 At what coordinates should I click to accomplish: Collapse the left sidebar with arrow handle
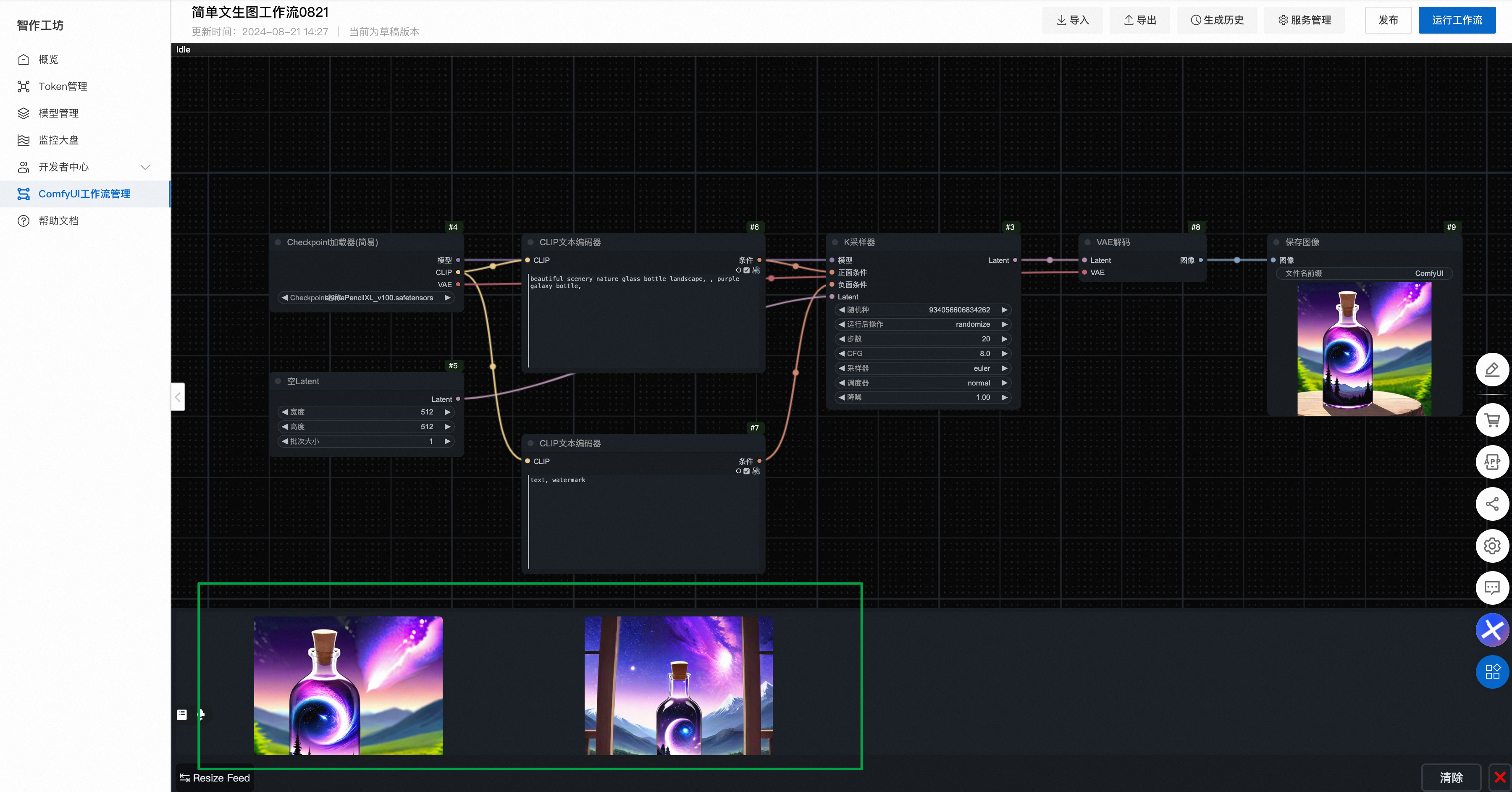[x=178, y=397]
